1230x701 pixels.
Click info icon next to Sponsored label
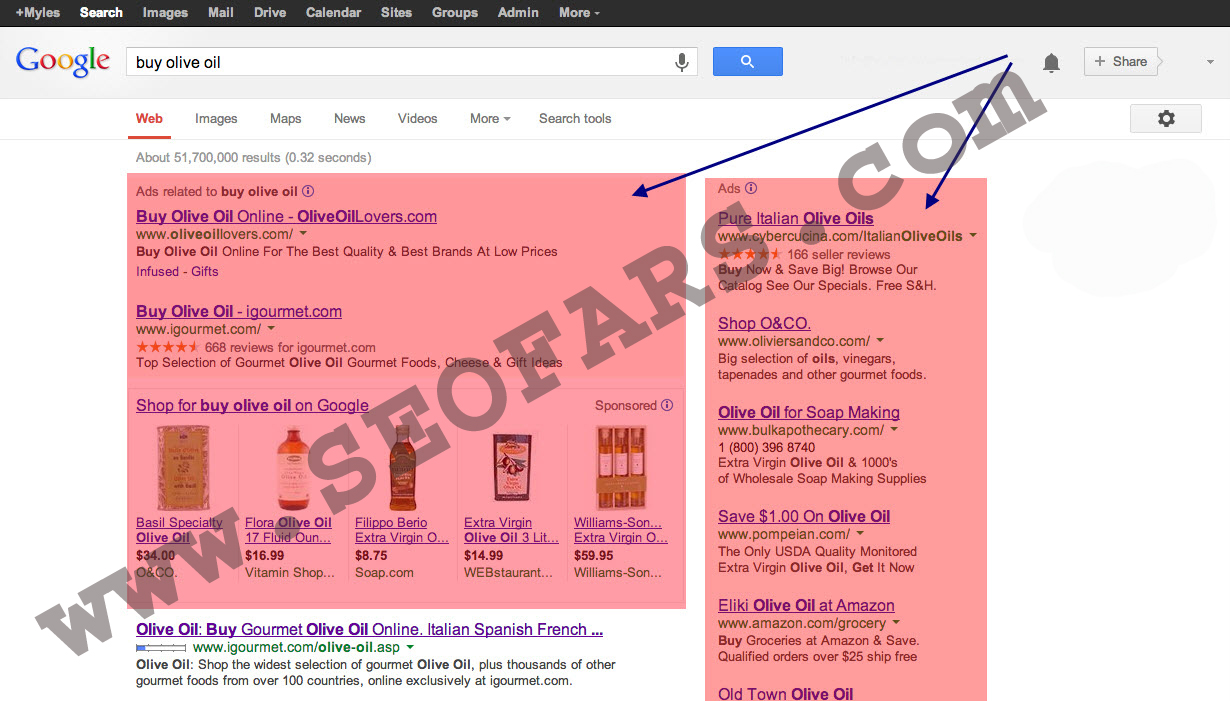(667, 405)
